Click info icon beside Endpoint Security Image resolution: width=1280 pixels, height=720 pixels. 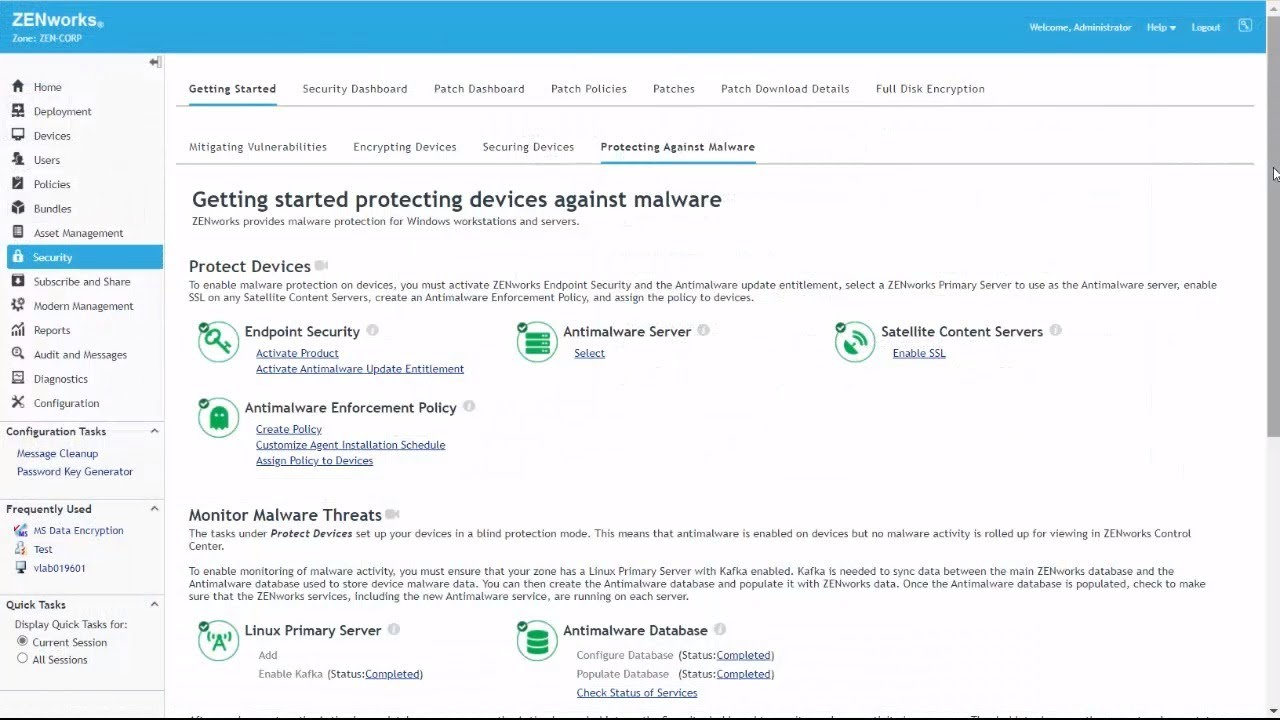[x=373, y=330]
